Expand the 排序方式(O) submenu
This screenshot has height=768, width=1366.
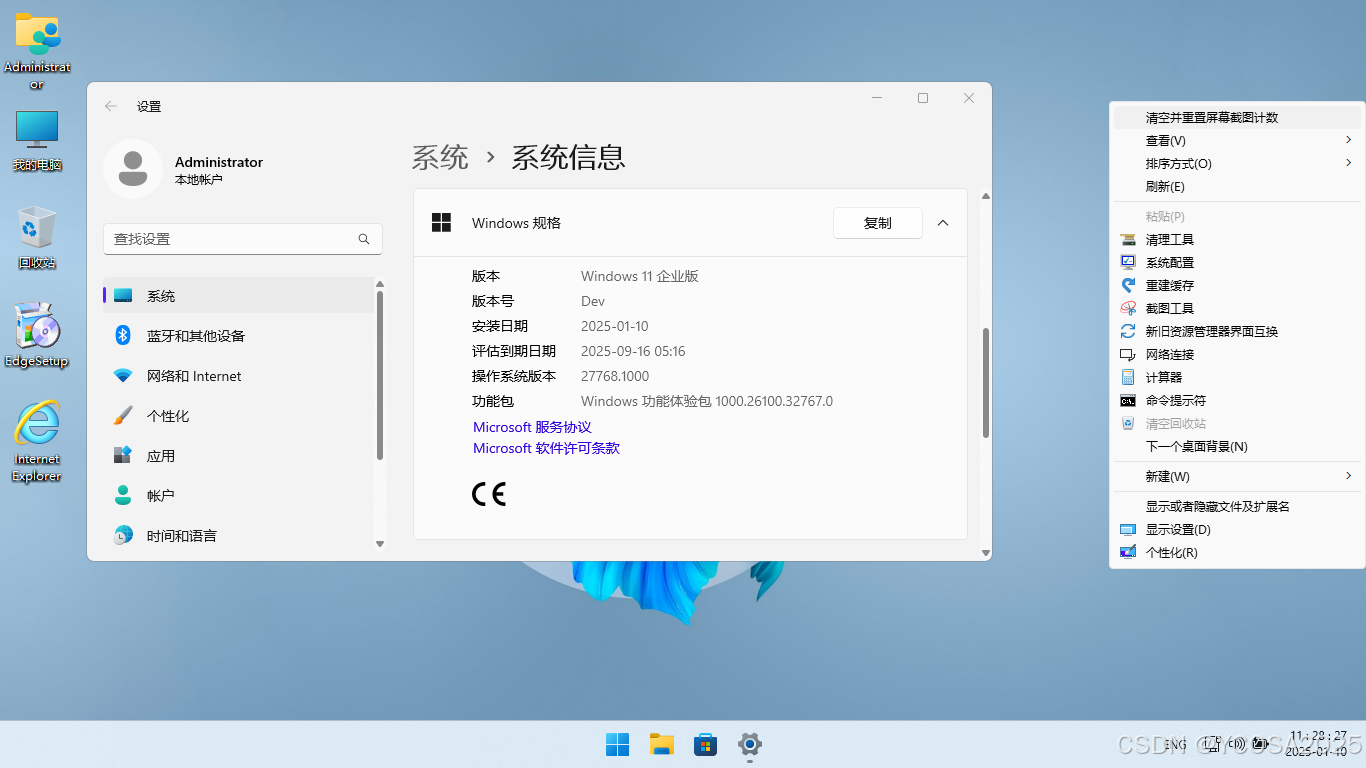coord(1237,163)
